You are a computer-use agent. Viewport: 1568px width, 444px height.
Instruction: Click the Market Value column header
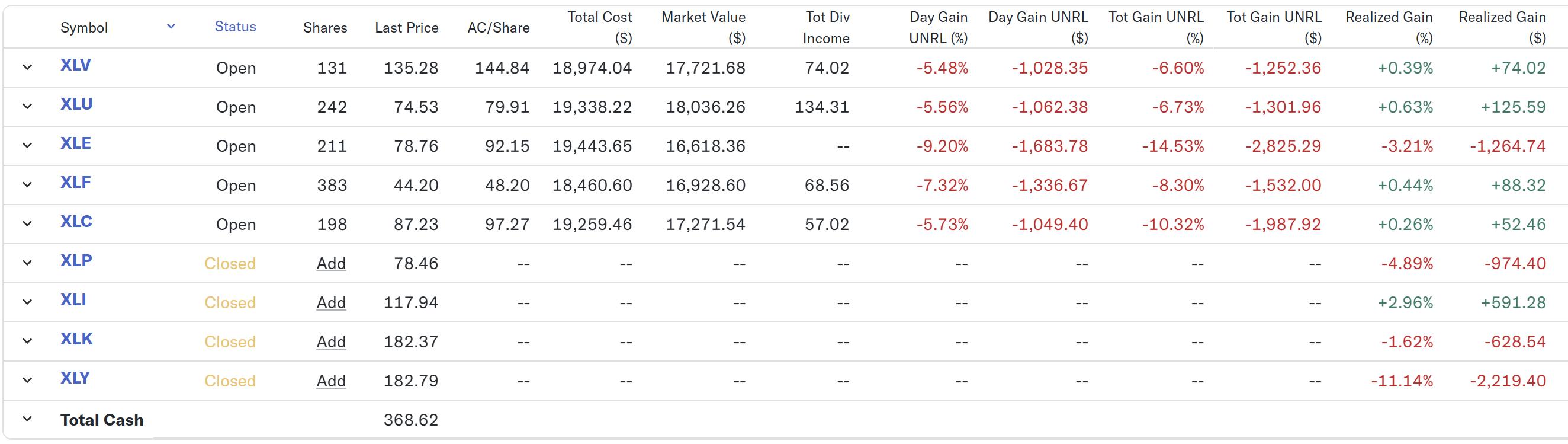click(703, 27)
